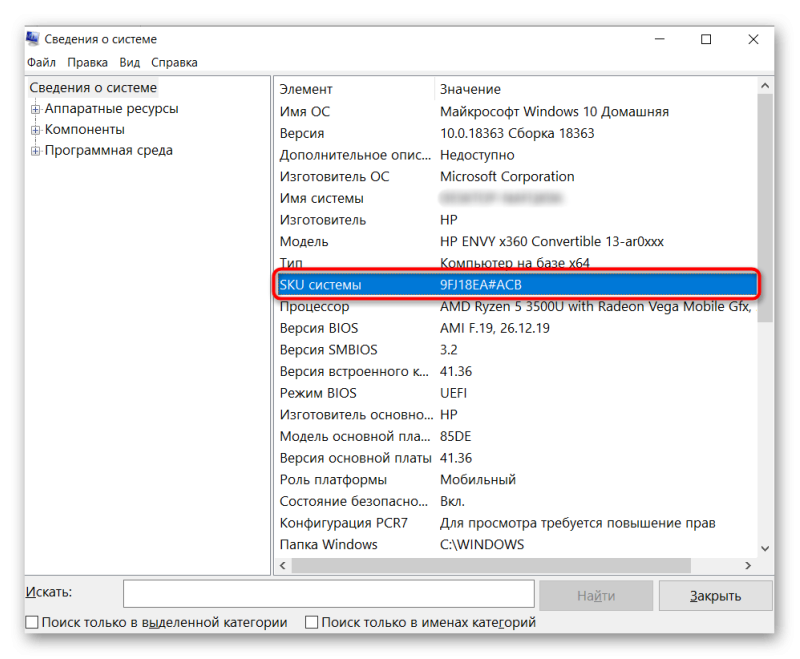Image resolution: width=800 pixels, height=659 pixels.
Task: Select the Режим BIOS row
Action: [516, 393]
